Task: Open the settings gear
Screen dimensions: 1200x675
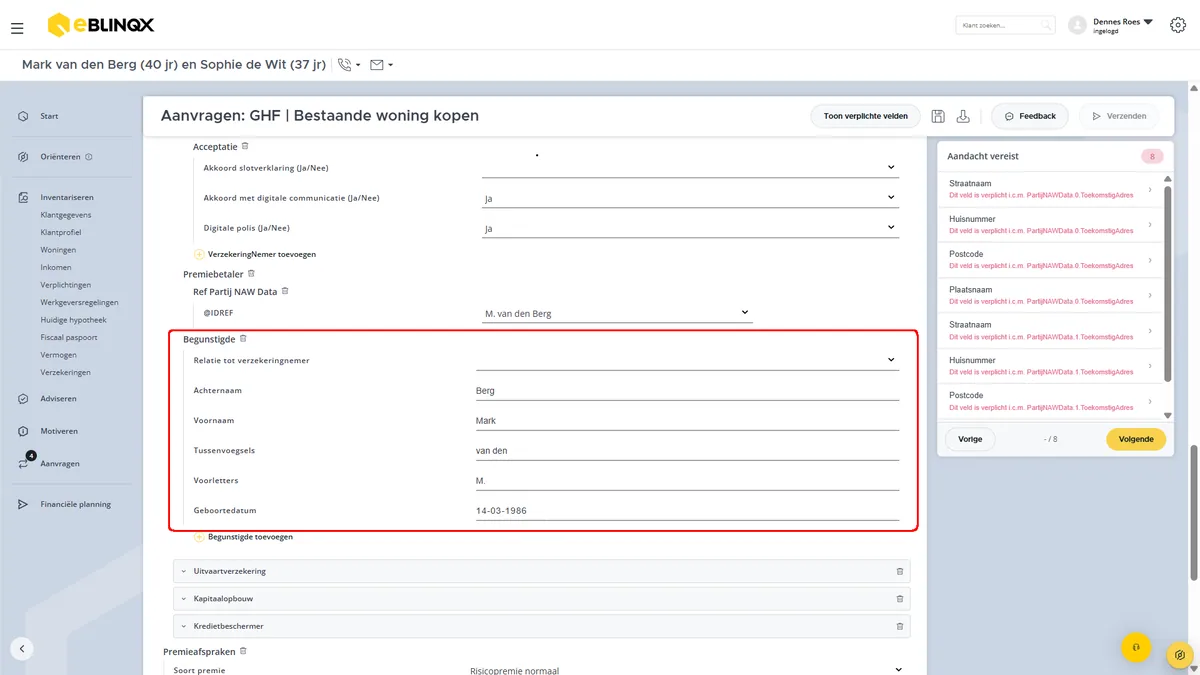Action: pos(1177,25)
